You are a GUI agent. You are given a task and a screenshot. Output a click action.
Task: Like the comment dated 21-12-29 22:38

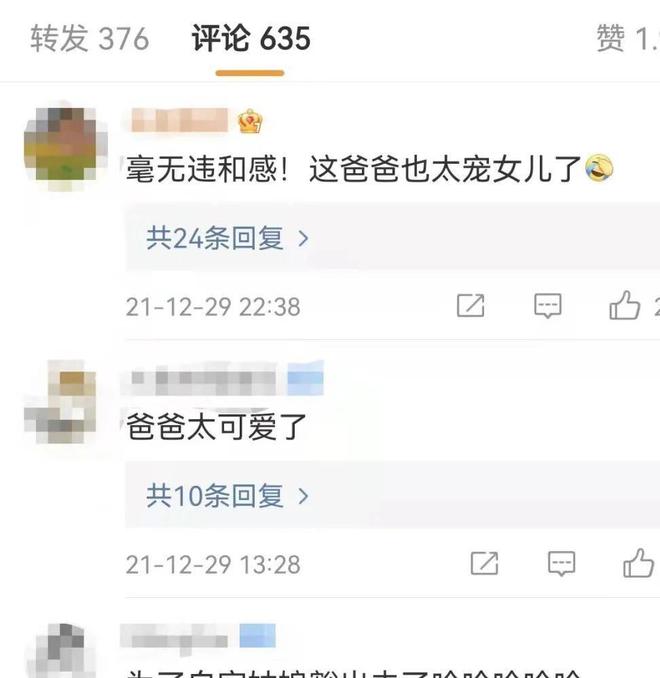coord(625,304)
